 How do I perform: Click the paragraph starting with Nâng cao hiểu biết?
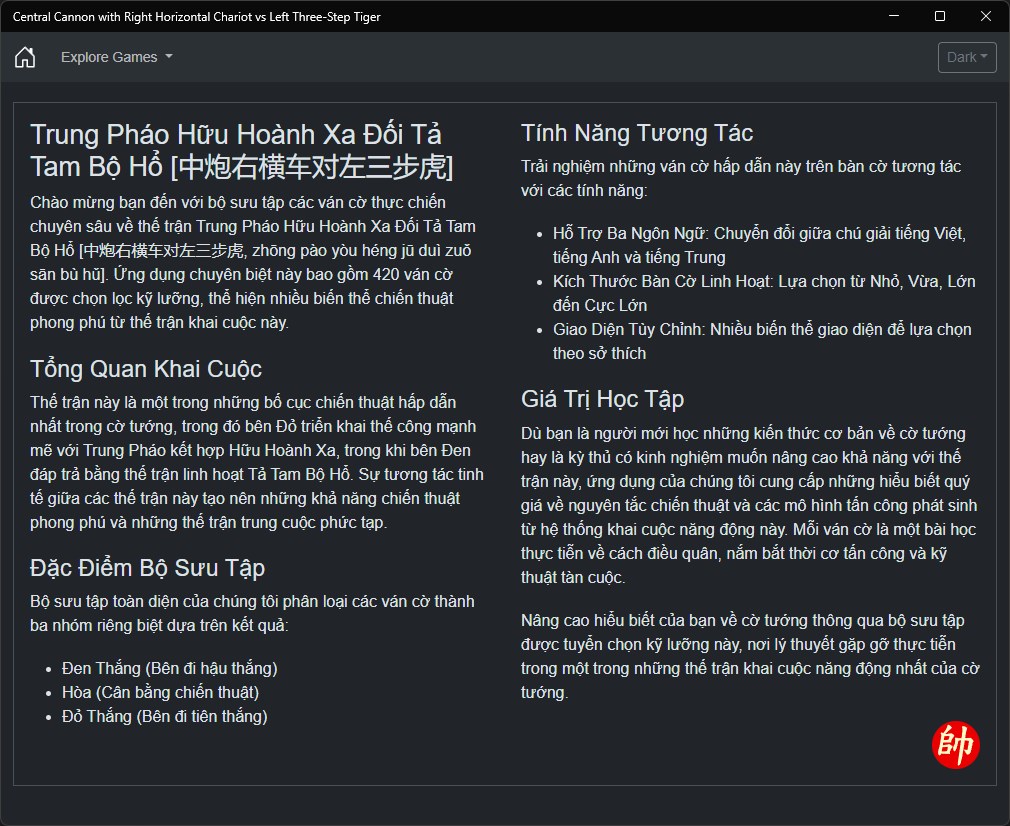[x=750, y=656]
